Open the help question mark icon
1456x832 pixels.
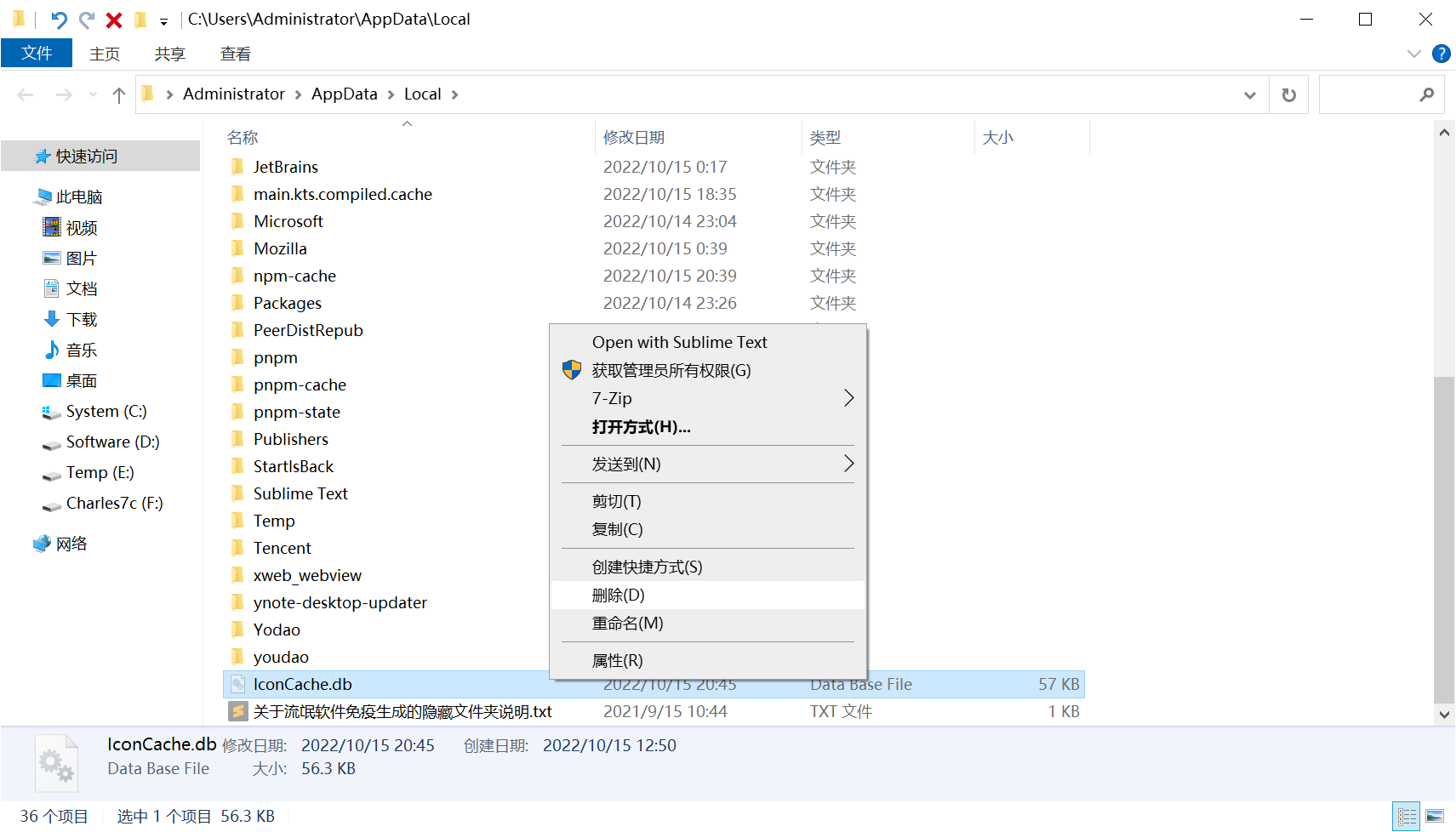coord(1441,54)
